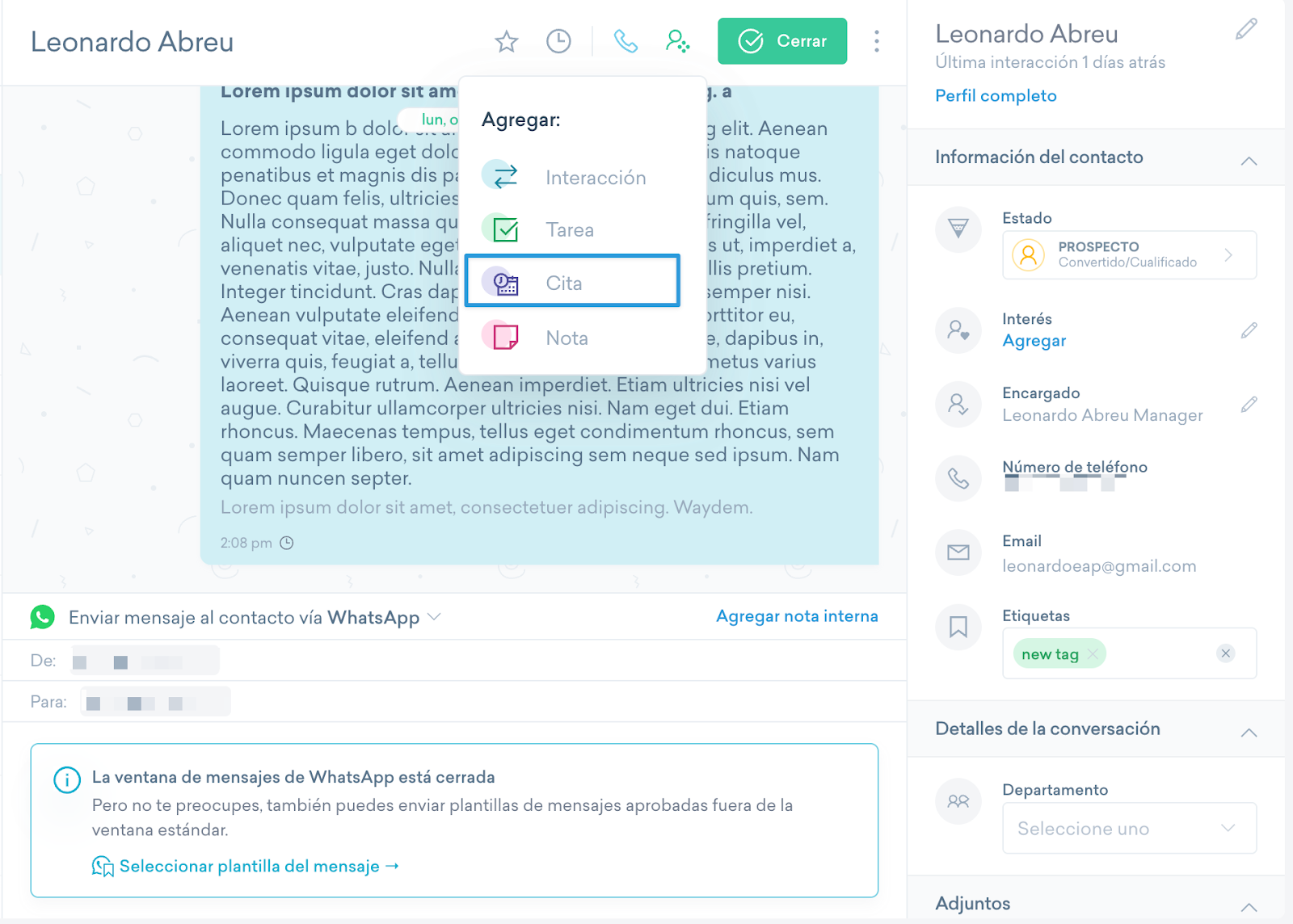Open the Departamento 'Seleccione uno' dropdown

click(x=1129, y=828)
